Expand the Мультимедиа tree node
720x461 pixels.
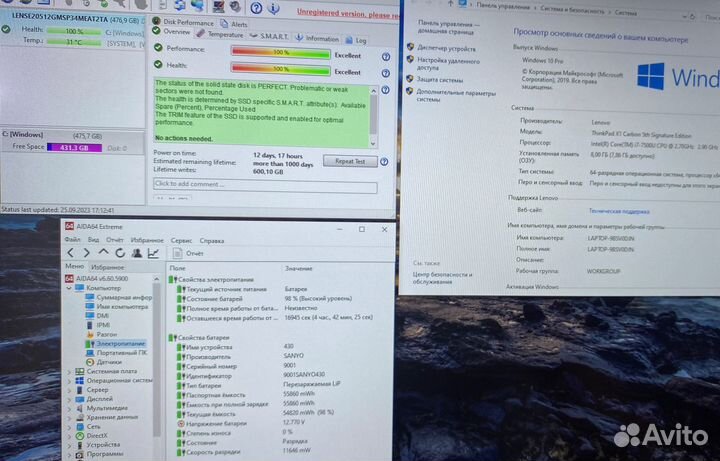(x=69, y=408)
